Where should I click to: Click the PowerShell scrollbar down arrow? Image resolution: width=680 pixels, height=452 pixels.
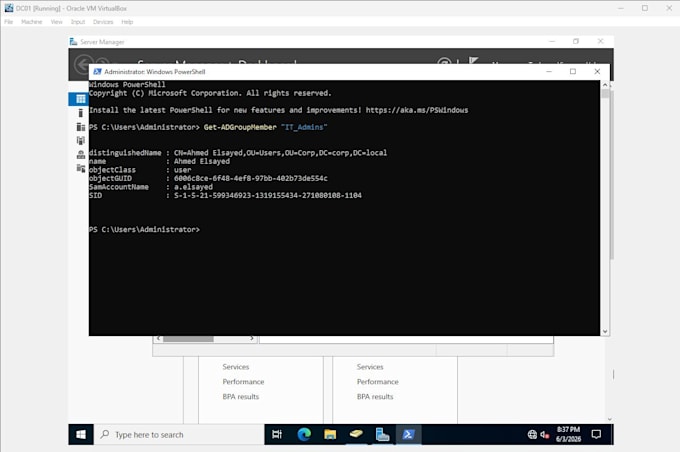click(x=605, y=331)
